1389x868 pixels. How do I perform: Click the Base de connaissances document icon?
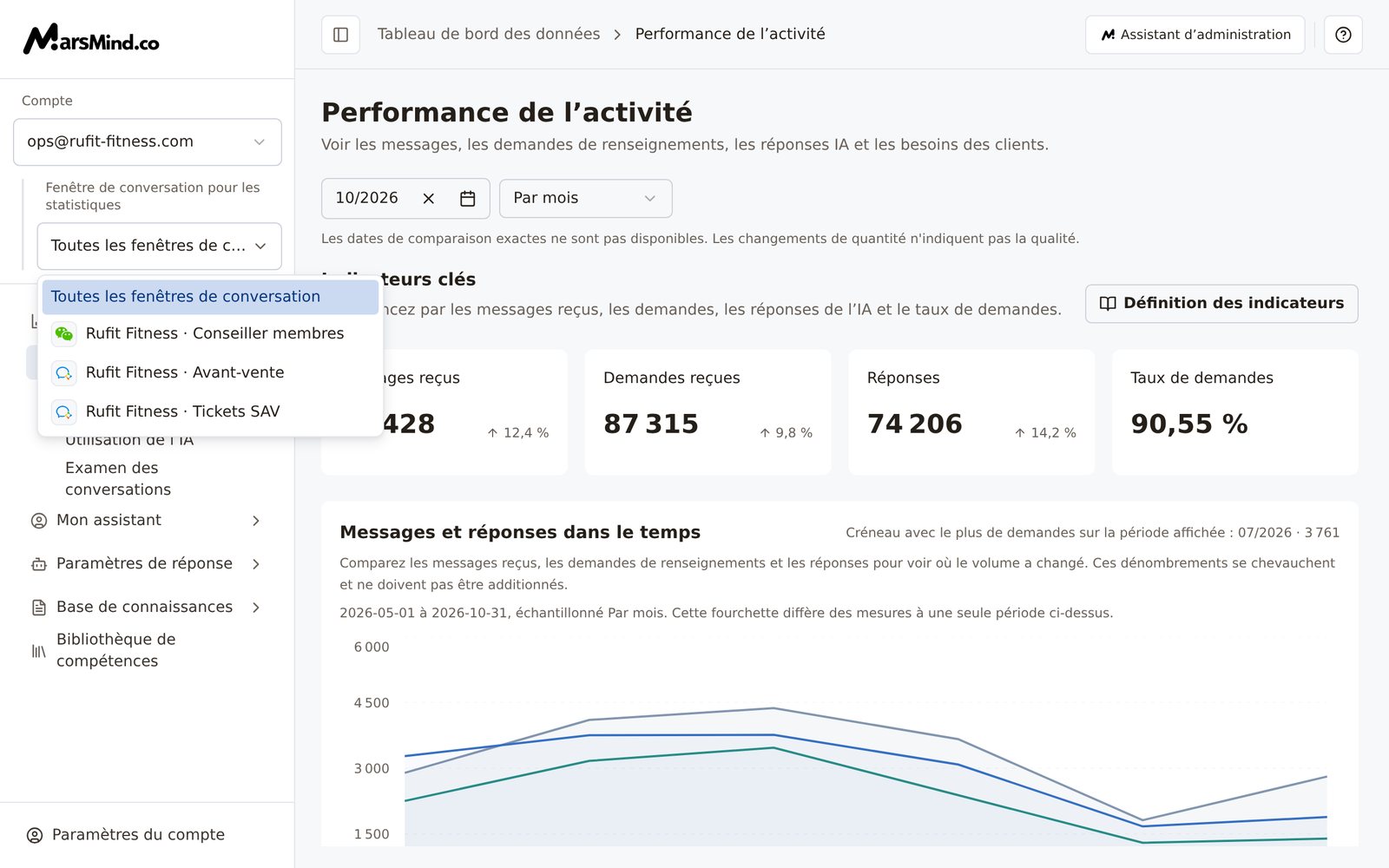(39, 608)
